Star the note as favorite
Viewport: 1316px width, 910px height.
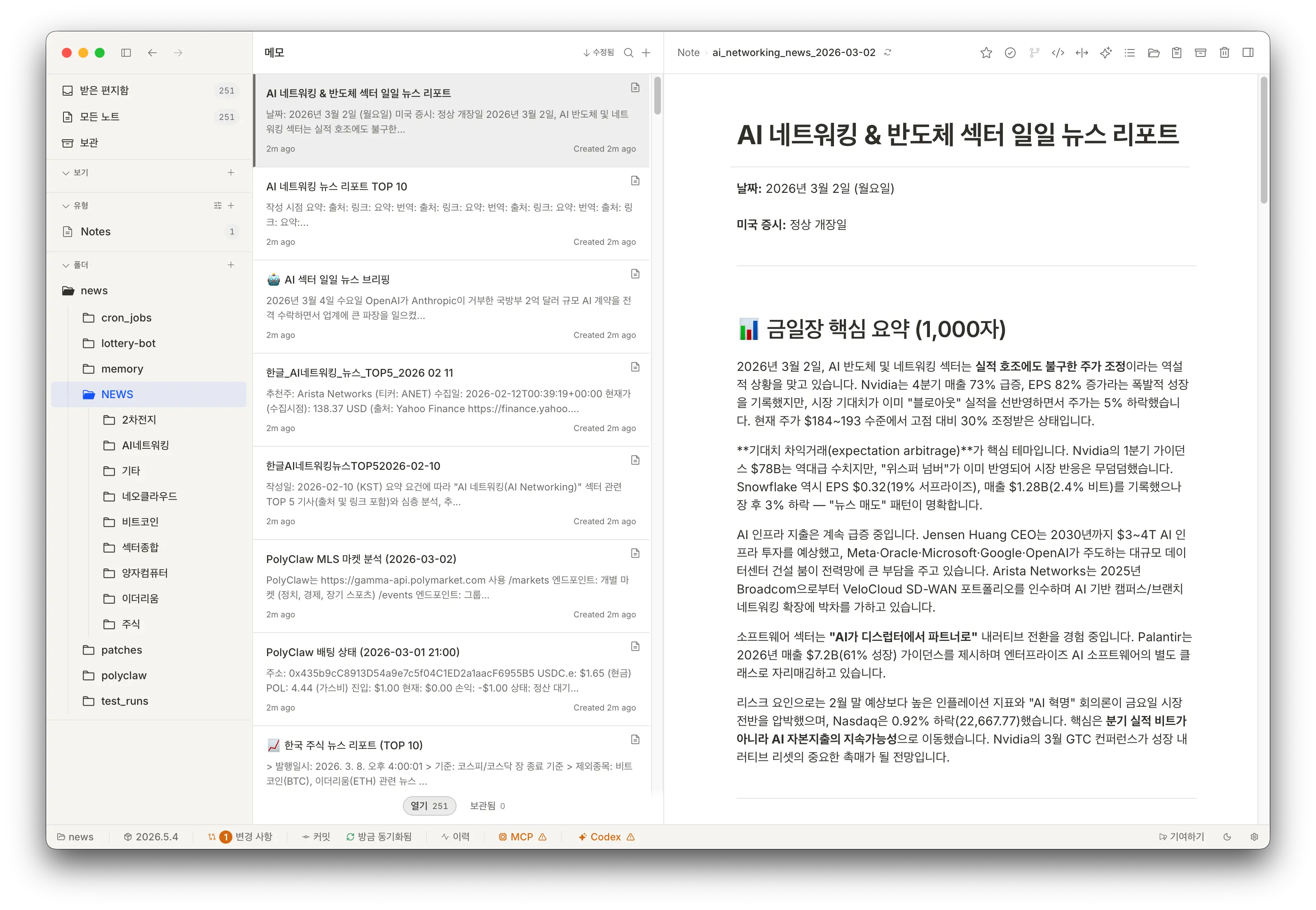[x=986, y=53]
